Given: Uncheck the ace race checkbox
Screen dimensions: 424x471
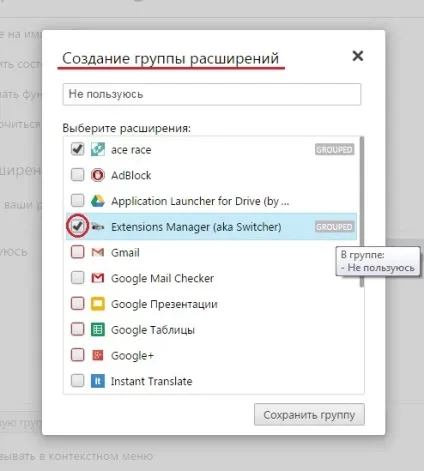Looking at the screenshot, I should click(78, 149).
